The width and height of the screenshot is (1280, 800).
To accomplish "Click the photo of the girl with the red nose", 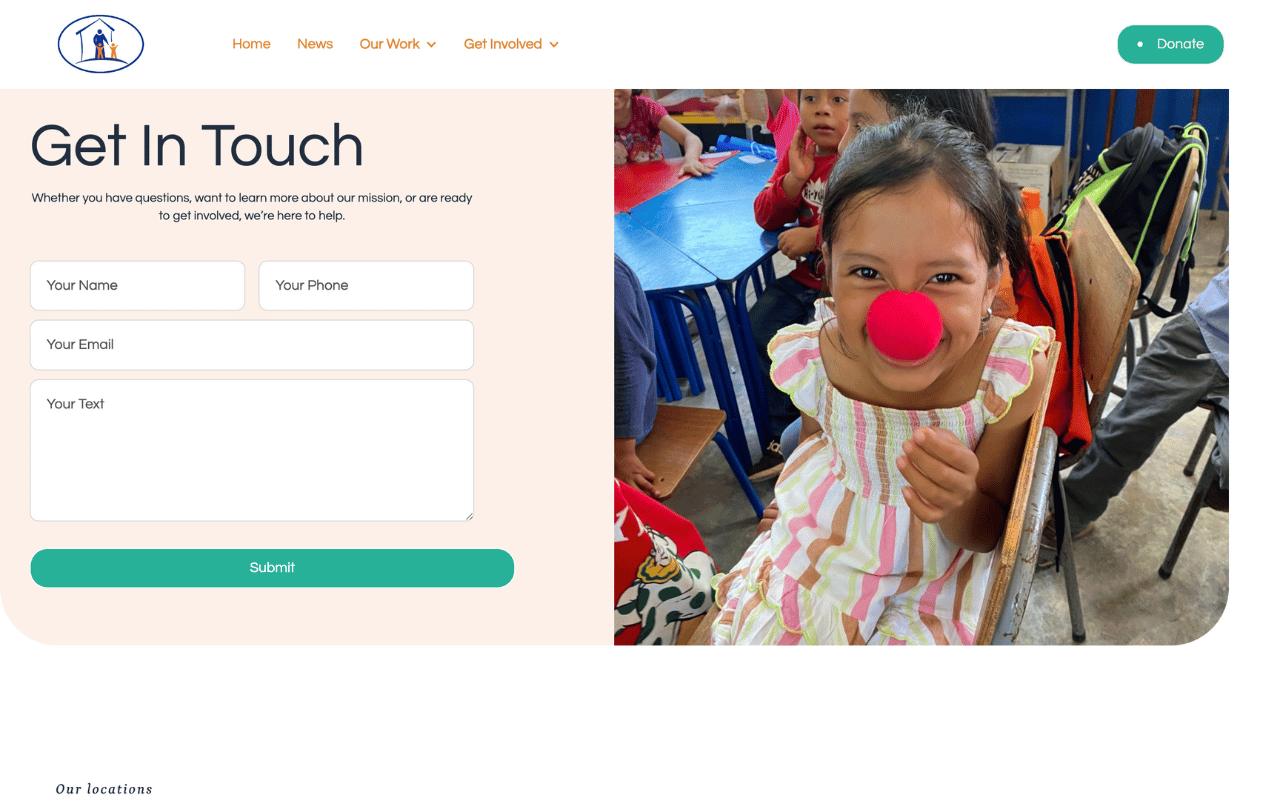I will coord(921,367).
